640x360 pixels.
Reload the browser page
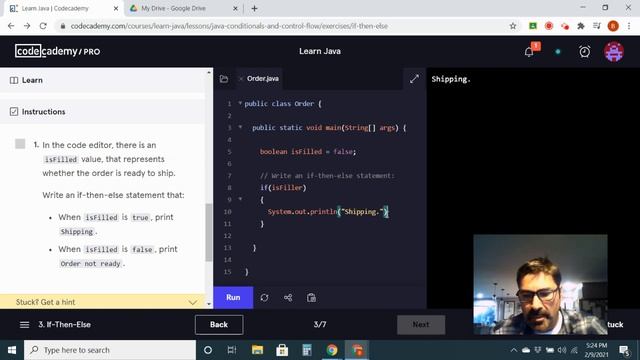[43, 26]
